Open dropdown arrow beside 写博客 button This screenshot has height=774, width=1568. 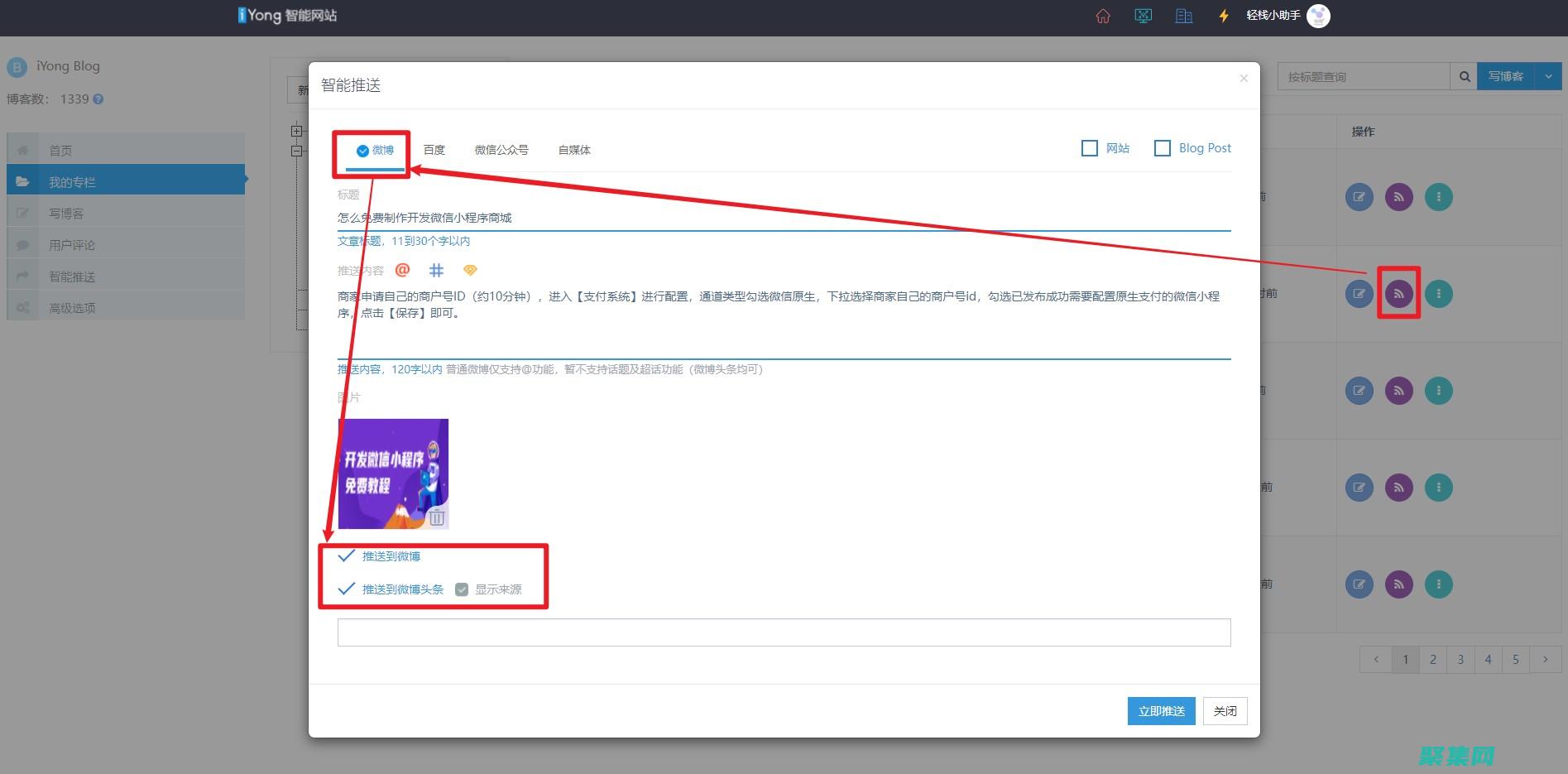tap(1548, 76)
